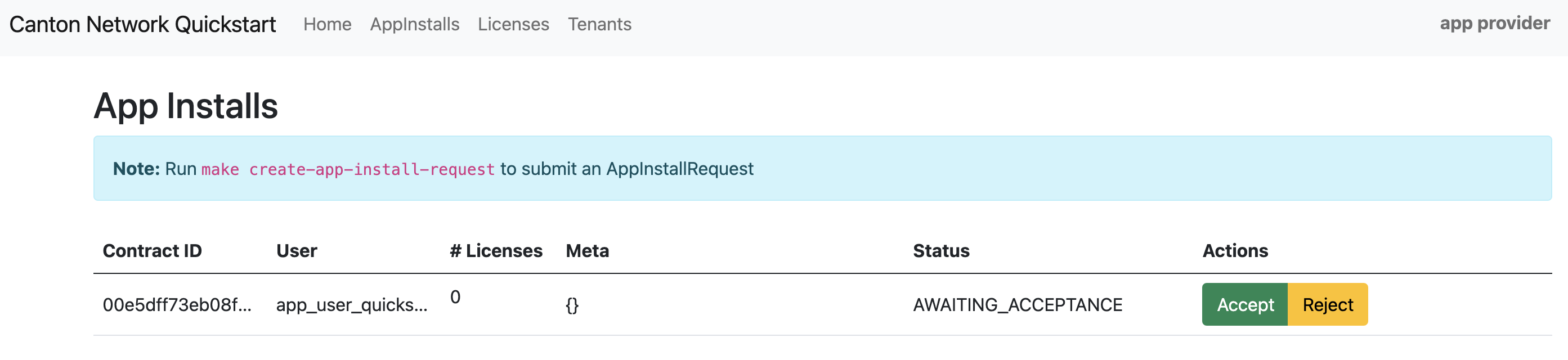Viewport: 1568px width, 360px height.
Task: Switch to the AppInstalls page
Action: pos(415,24)
